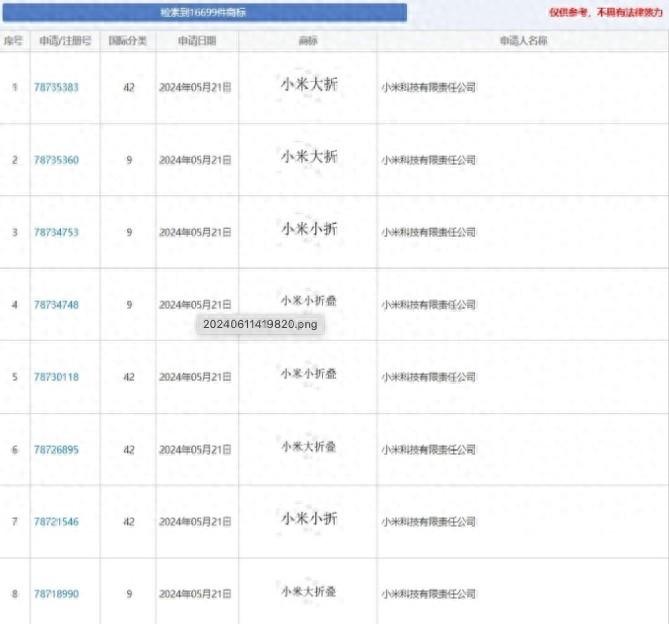Click sequence number 3 in the 78734753 row
Viewport: 669px width, 624px height.
pyautogui.click(x=15, y=232)
